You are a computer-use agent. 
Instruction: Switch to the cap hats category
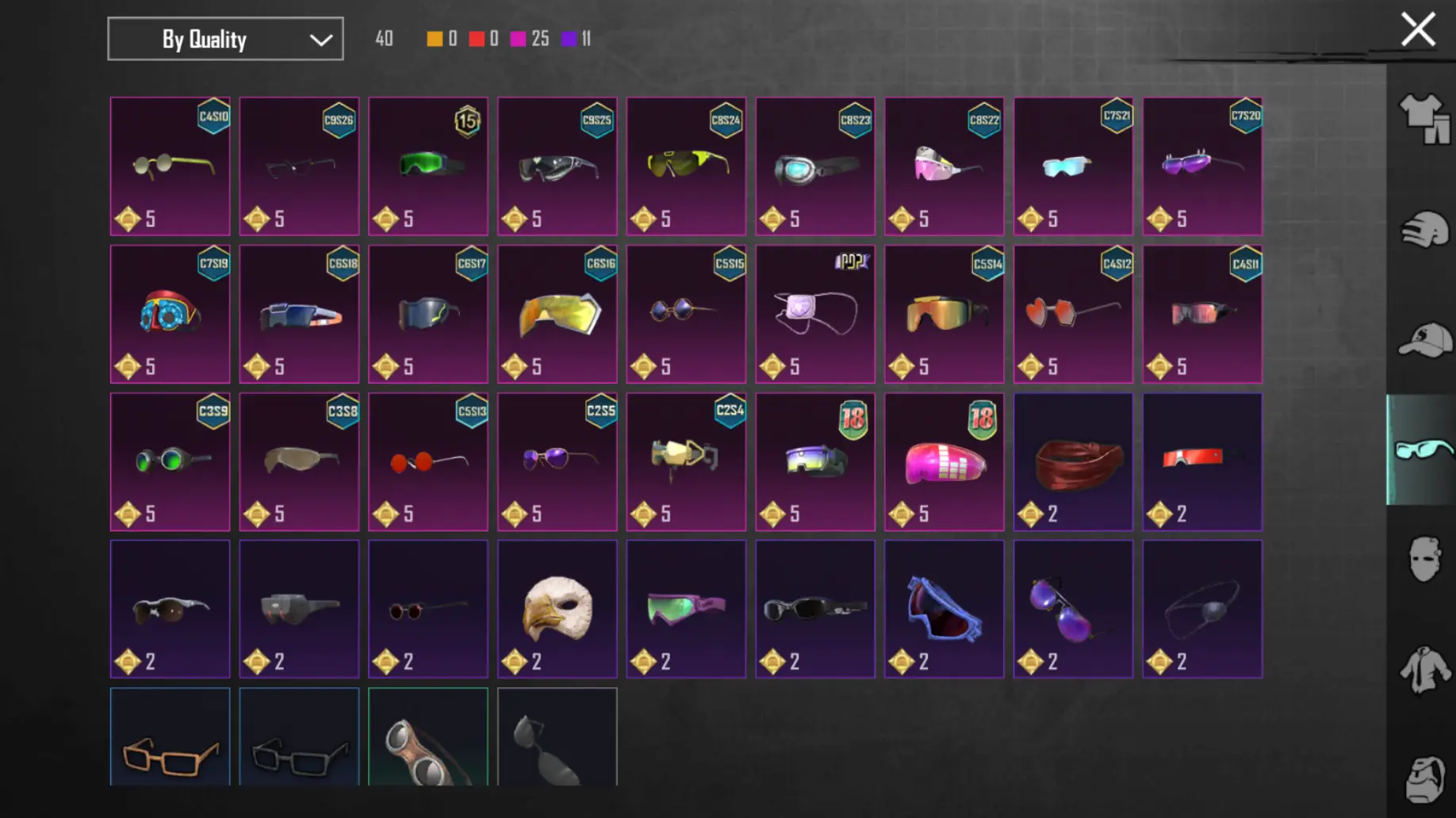1424,340
